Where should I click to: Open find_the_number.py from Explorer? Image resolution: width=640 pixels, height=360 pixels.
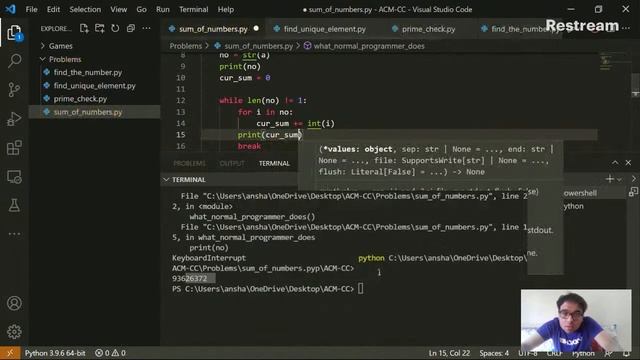click(88, 72)
